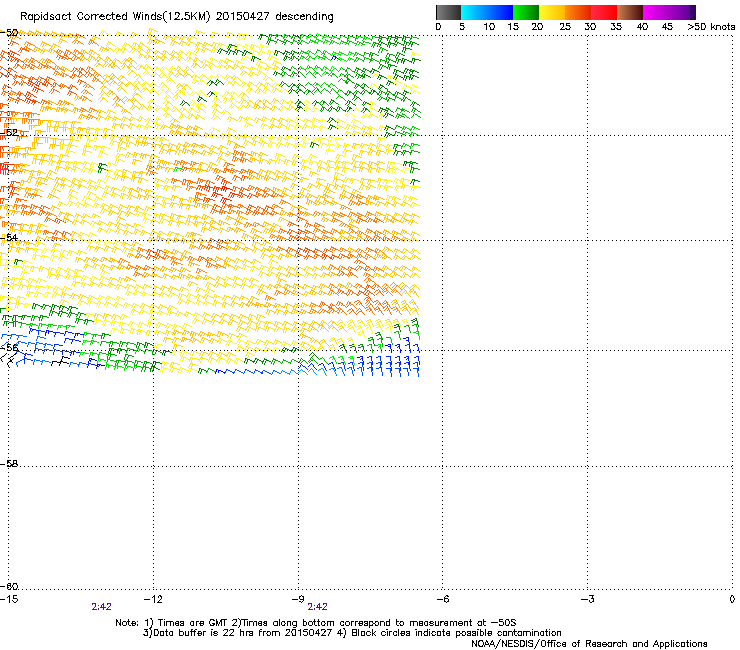Select the gray 0-5 knots color segment
Screen dimensions: 740x650
point(448,12)
